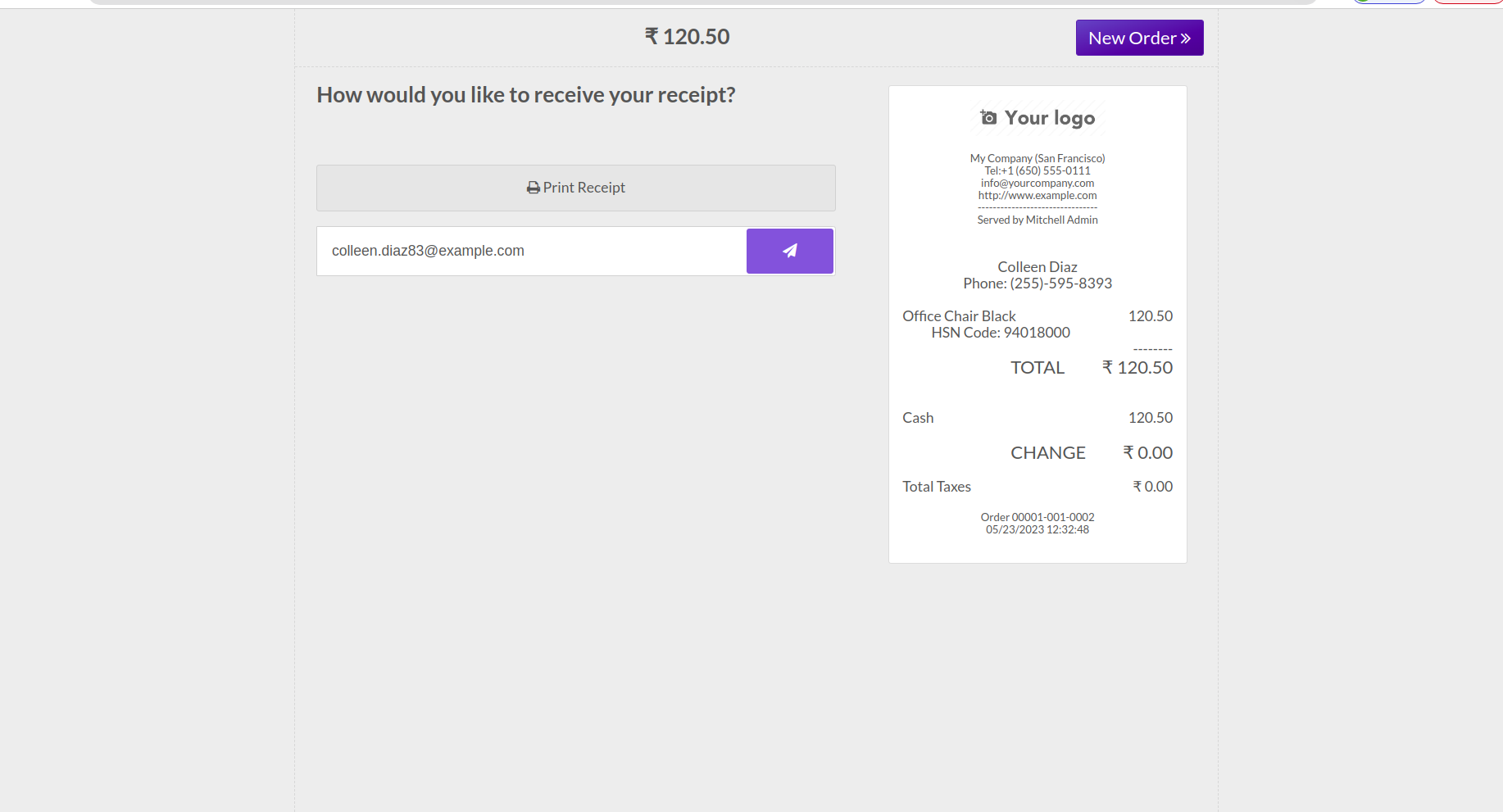The image size is (1503, 812).
Task: Click the HSN Code 94018000 line
Action: pos(1000,333)
